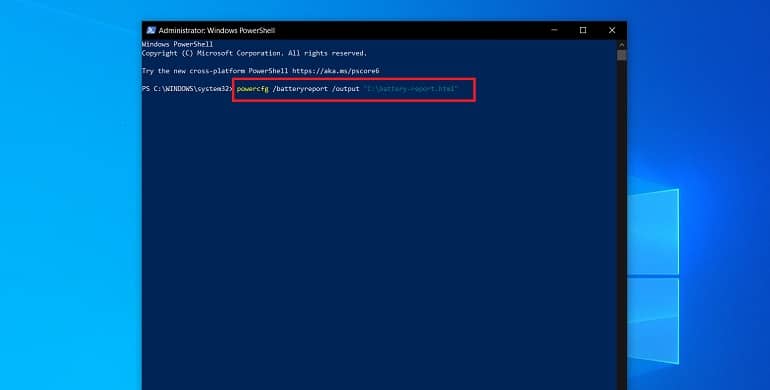Click the 'powercfg' command word
This screenshot has width=770, height=390.
pos(252,89)
